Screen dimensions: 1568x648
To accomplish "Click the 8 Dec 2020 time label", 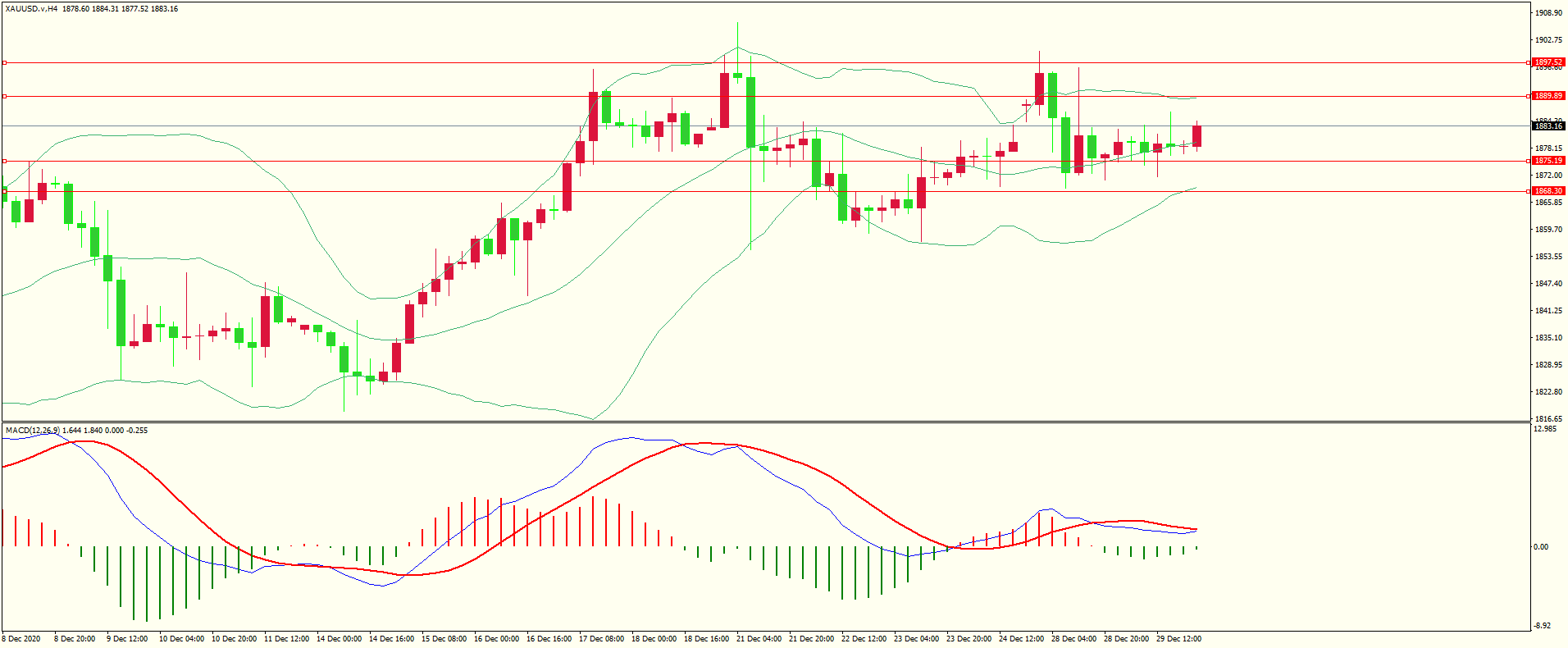I will [21, 639].
